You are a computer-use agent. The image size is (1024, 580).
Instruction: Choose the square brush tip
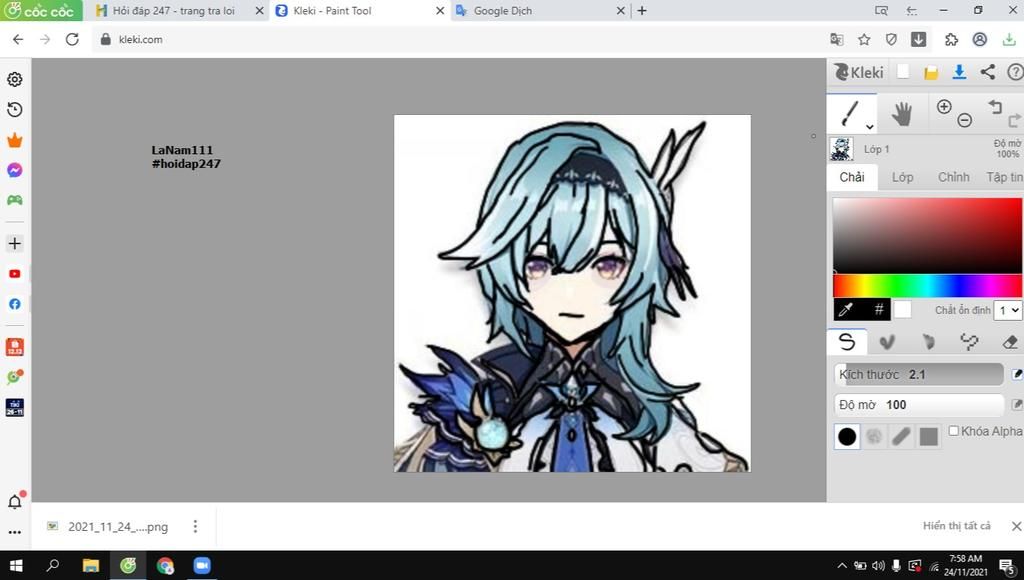tap(929, 436)
